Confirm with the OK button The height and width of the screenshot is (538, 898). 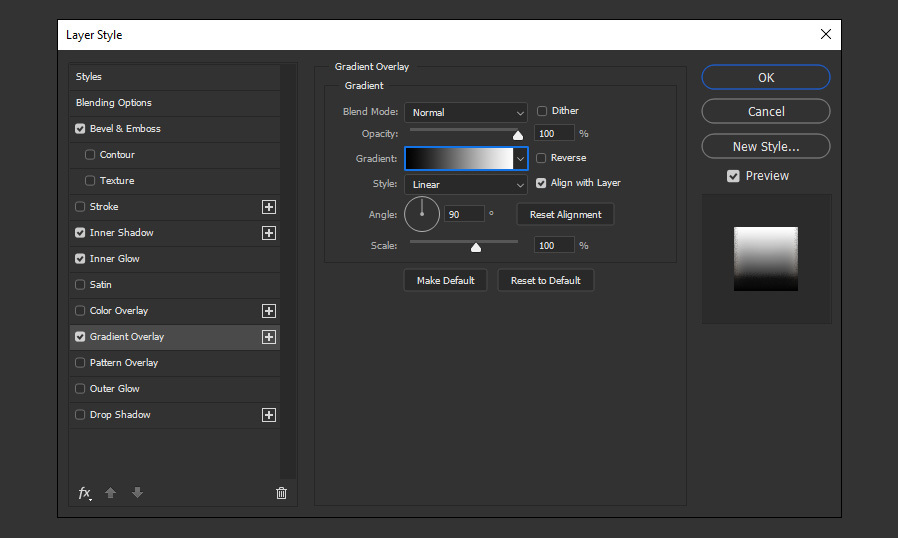click(x=766, y=77)
